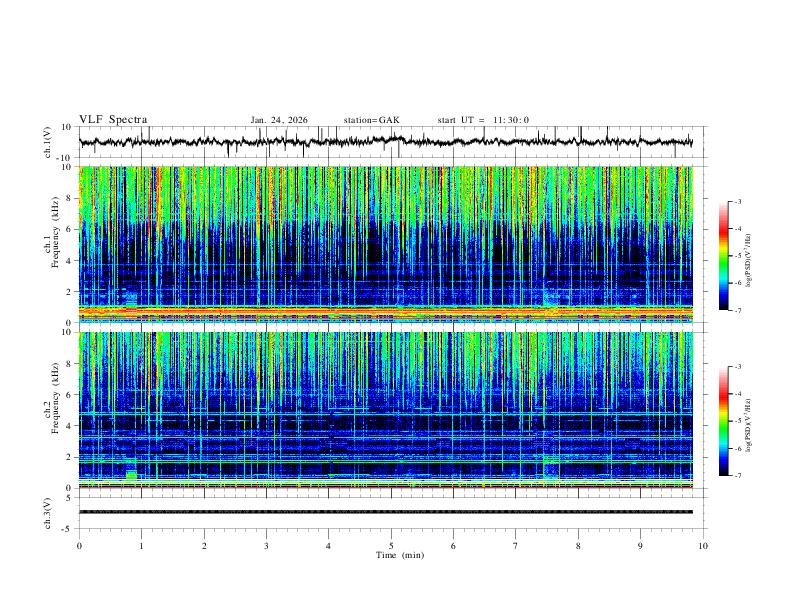Click time axis tick label '0'
The width and height of the screenshot is (792, 612).
tap(79, 546)
